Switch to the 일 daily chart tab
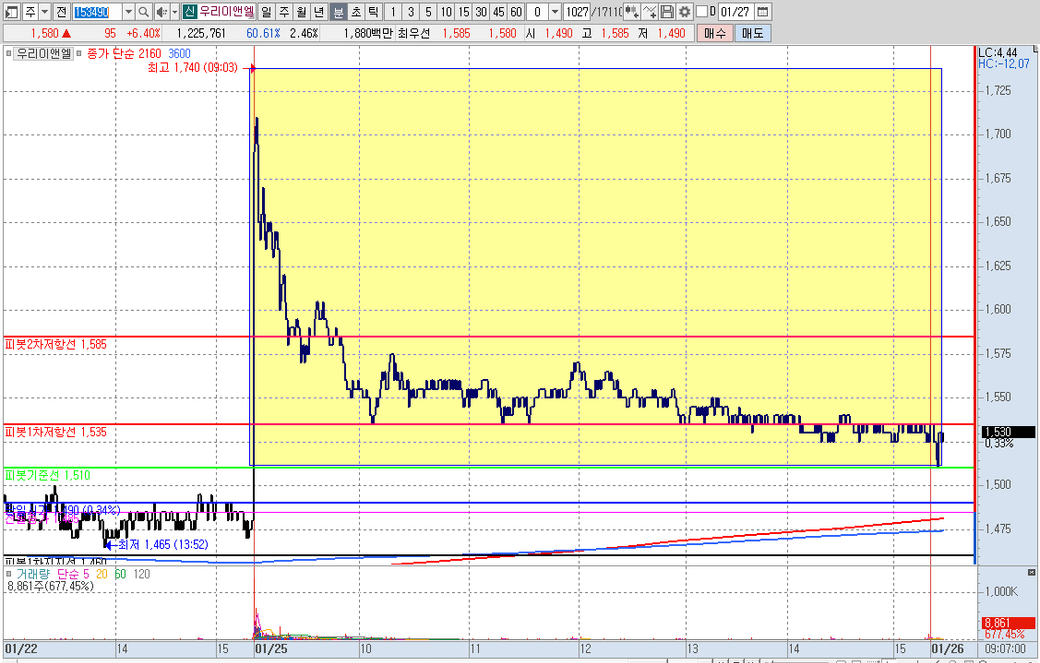This screenshot has width=1040, height=663. click(266, 12)
